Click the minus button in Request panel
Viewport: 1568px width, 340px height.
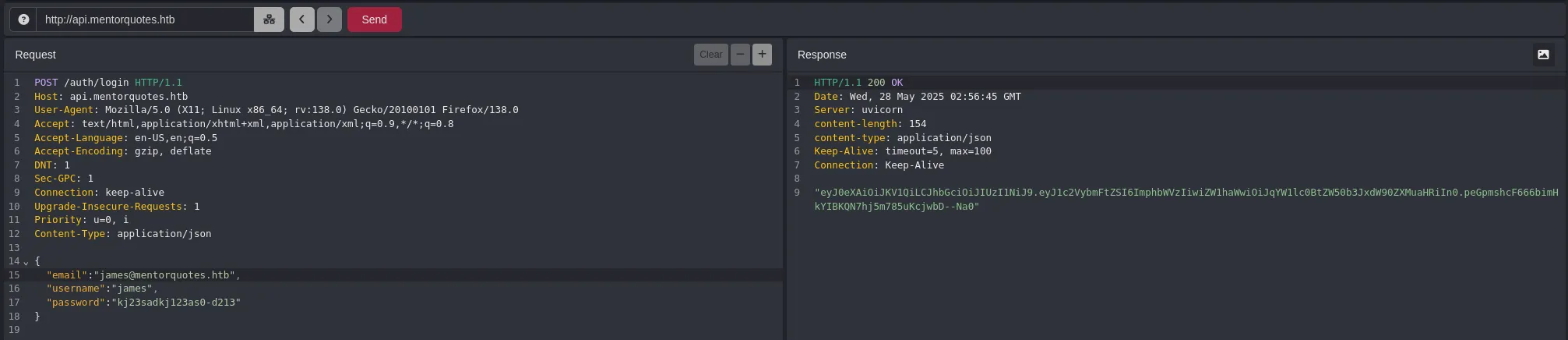740,54
